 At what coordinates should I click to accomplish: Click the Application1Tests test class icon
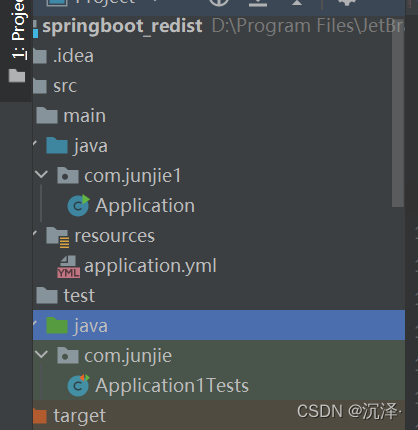coord(78,385)
